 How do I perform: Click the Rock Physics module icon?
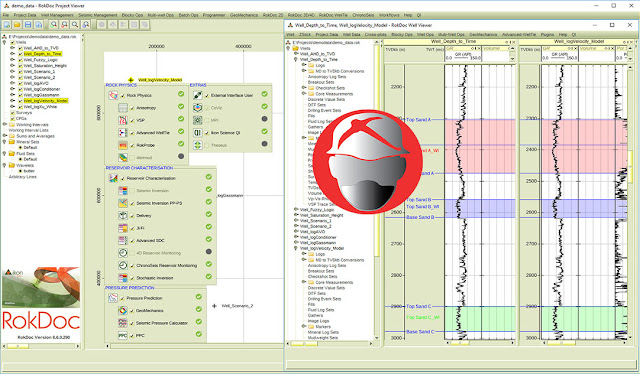tap(113, 95)
